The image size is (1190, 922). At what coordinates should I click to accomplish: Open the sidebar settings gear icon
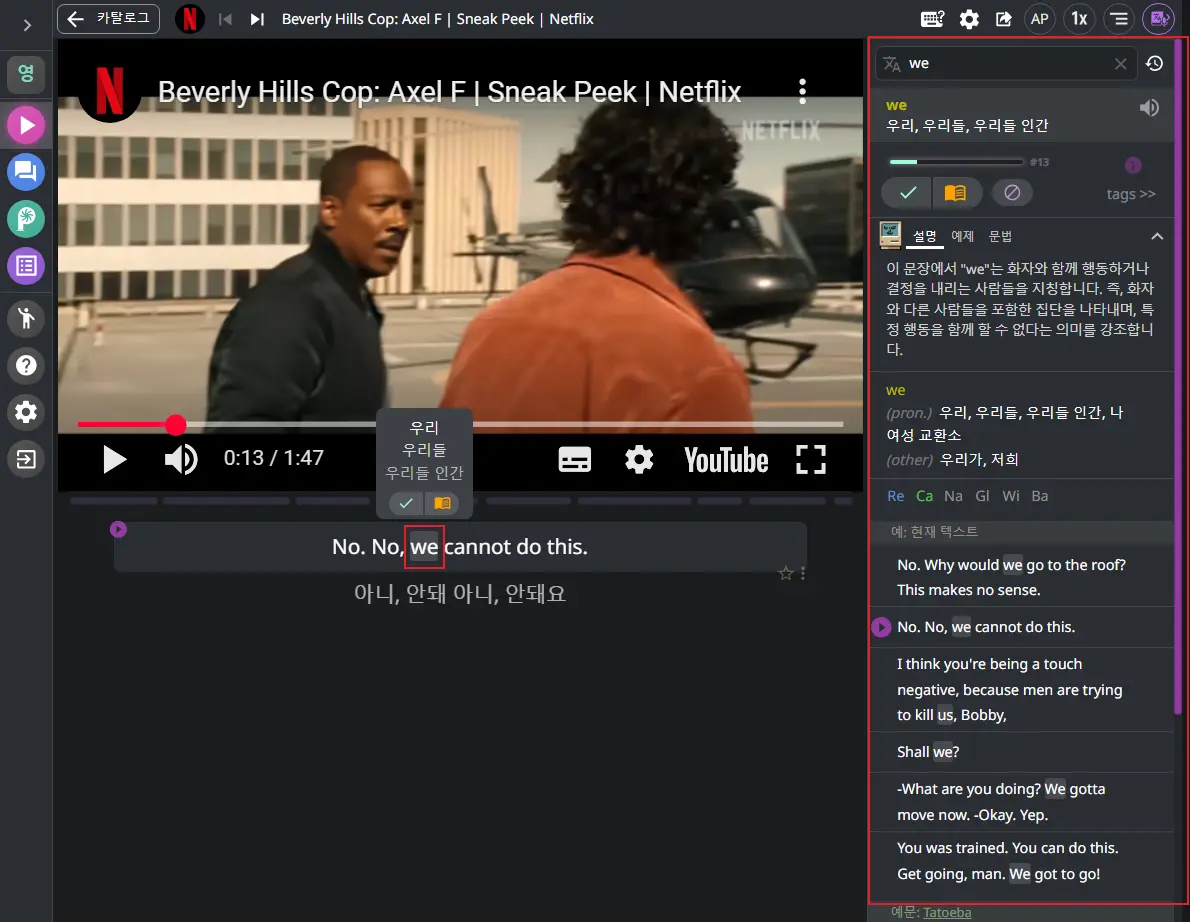(x=26, y=412)
